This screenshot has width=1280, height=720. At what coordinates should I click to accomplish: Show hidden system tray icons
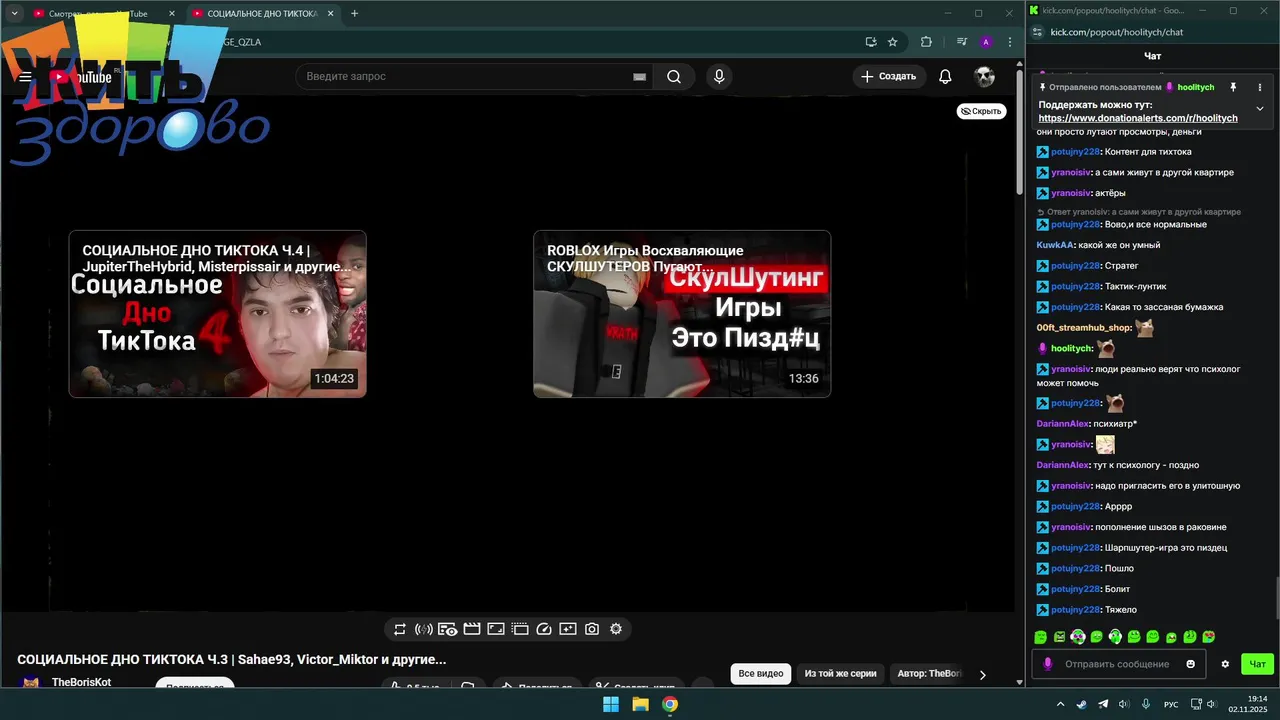click(x=1060, y=705)
